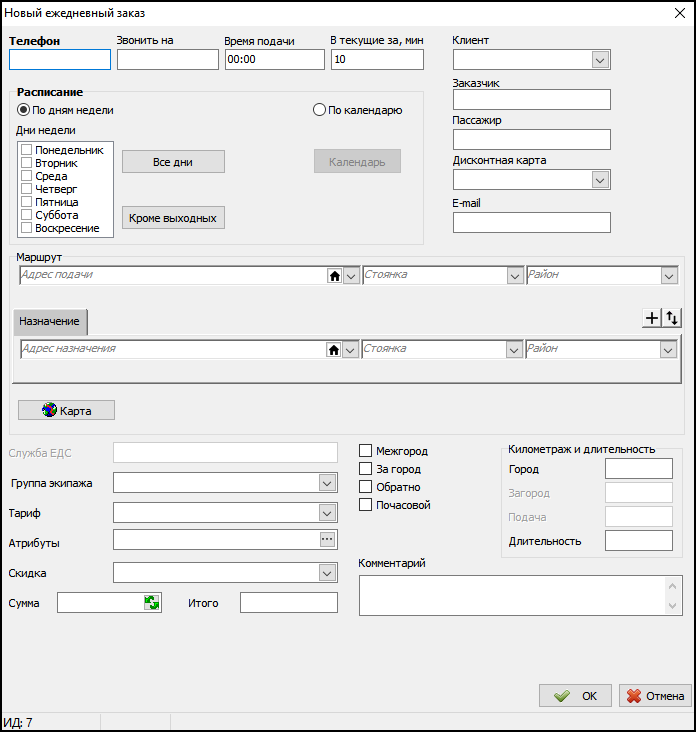696x732 pixels.
Task: Expand the Клиент dropdown
Action: pyautogui.click(x=600, y=60)
